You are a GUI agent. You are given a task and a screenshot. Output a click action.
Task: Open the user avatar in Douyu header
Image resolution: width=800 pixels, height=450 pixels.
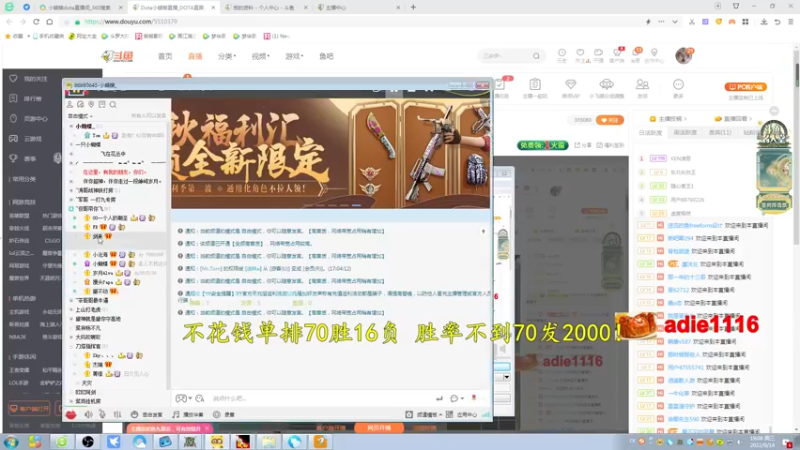pos(684,56)
